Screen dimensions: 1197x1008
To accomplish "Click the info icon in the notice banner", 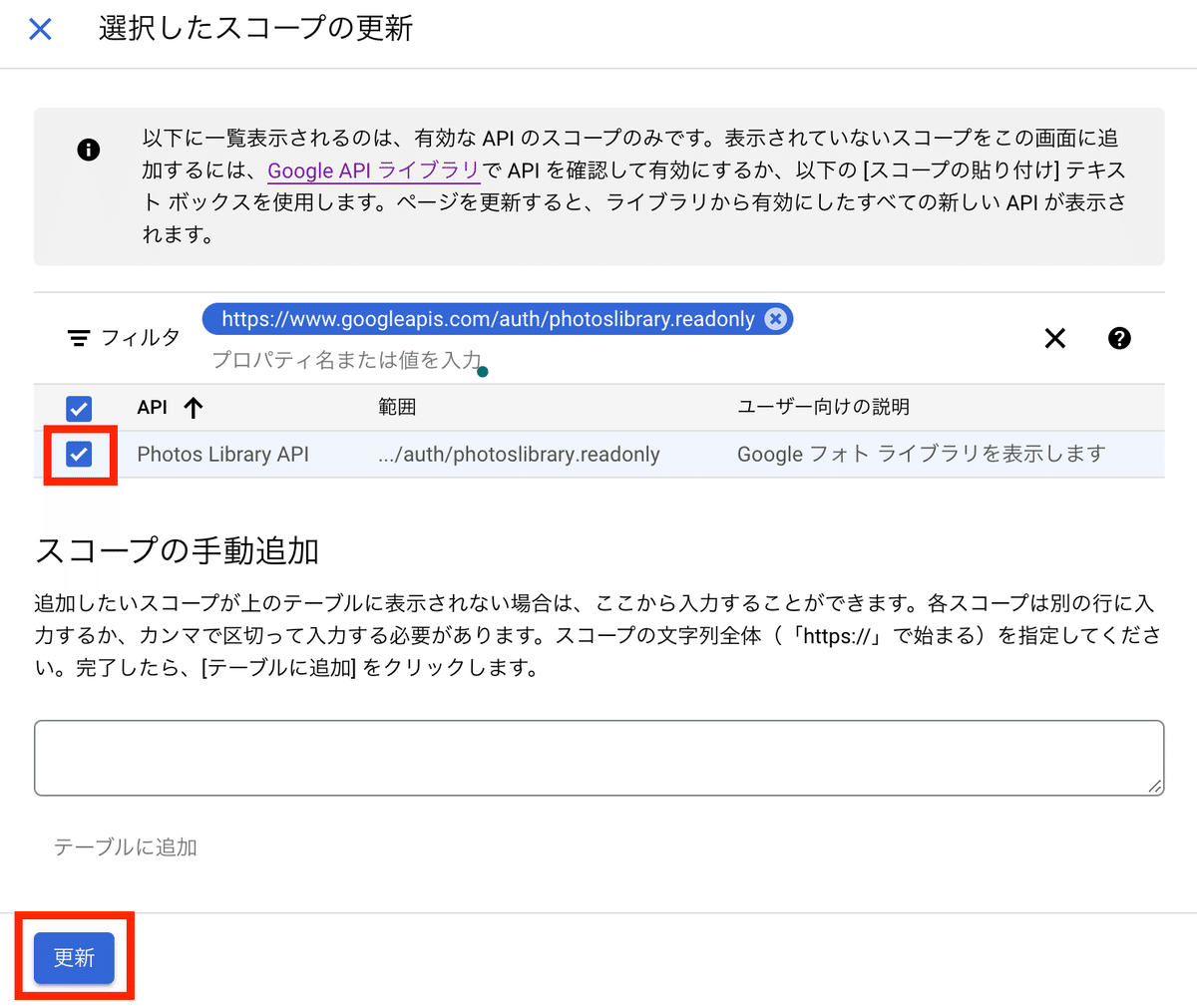I will click(89, 151).
